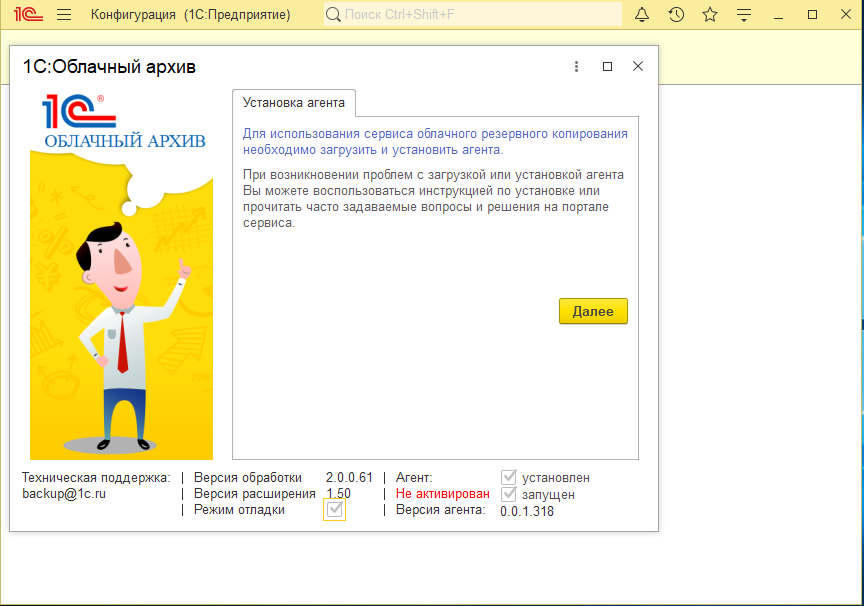Click the search field Поиск Ctrl+Shift+F
Viewport: 864px width, 606px height.
click(473, 14)
